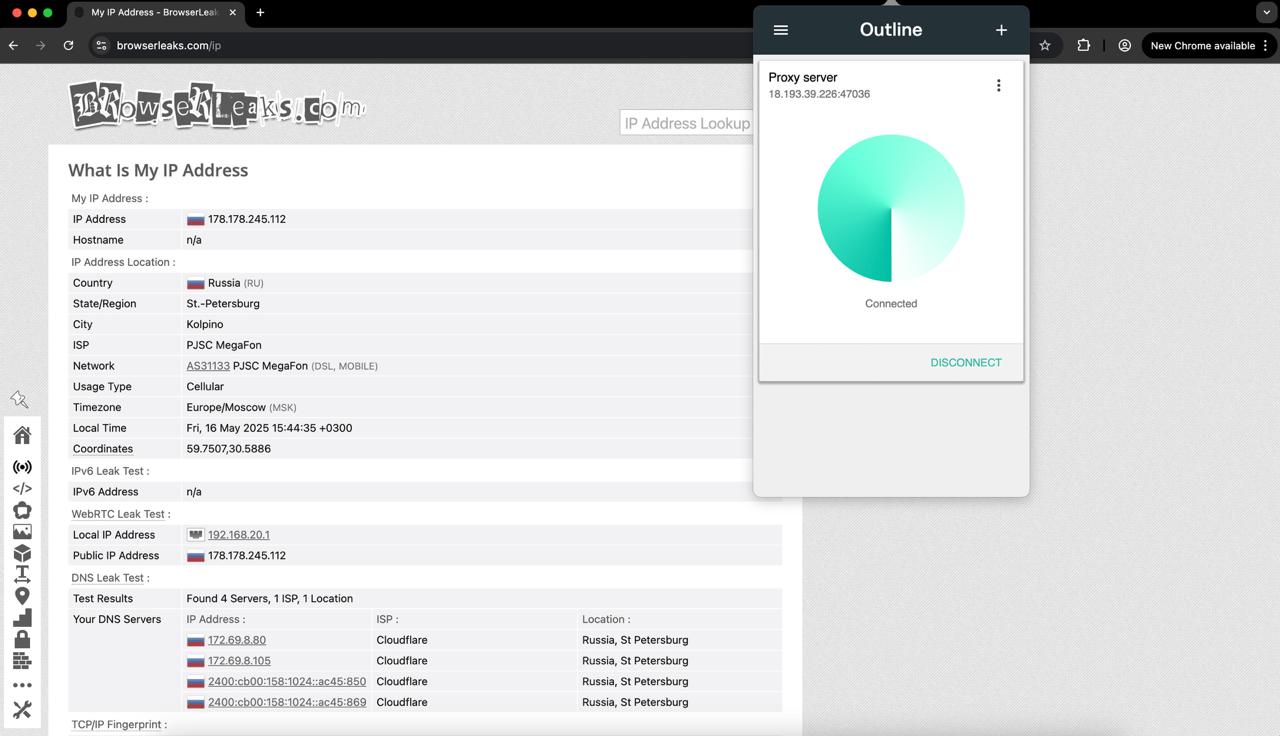Click the Kolpino city value
The width and height of the screenshot is (1280, 736).
pos(205,324)
